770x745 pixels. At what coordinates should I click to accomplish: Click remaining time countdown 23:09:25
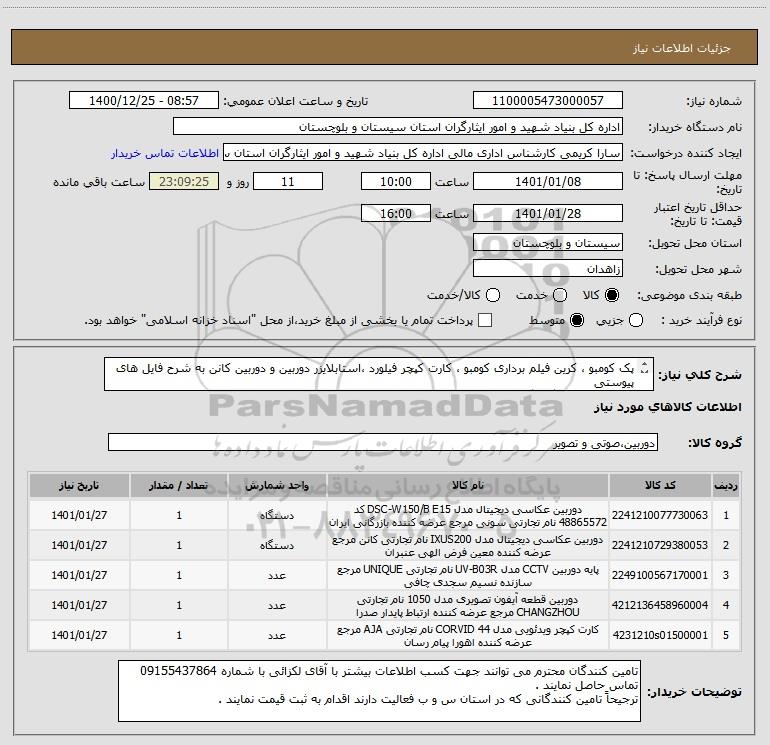click(184, 181)
